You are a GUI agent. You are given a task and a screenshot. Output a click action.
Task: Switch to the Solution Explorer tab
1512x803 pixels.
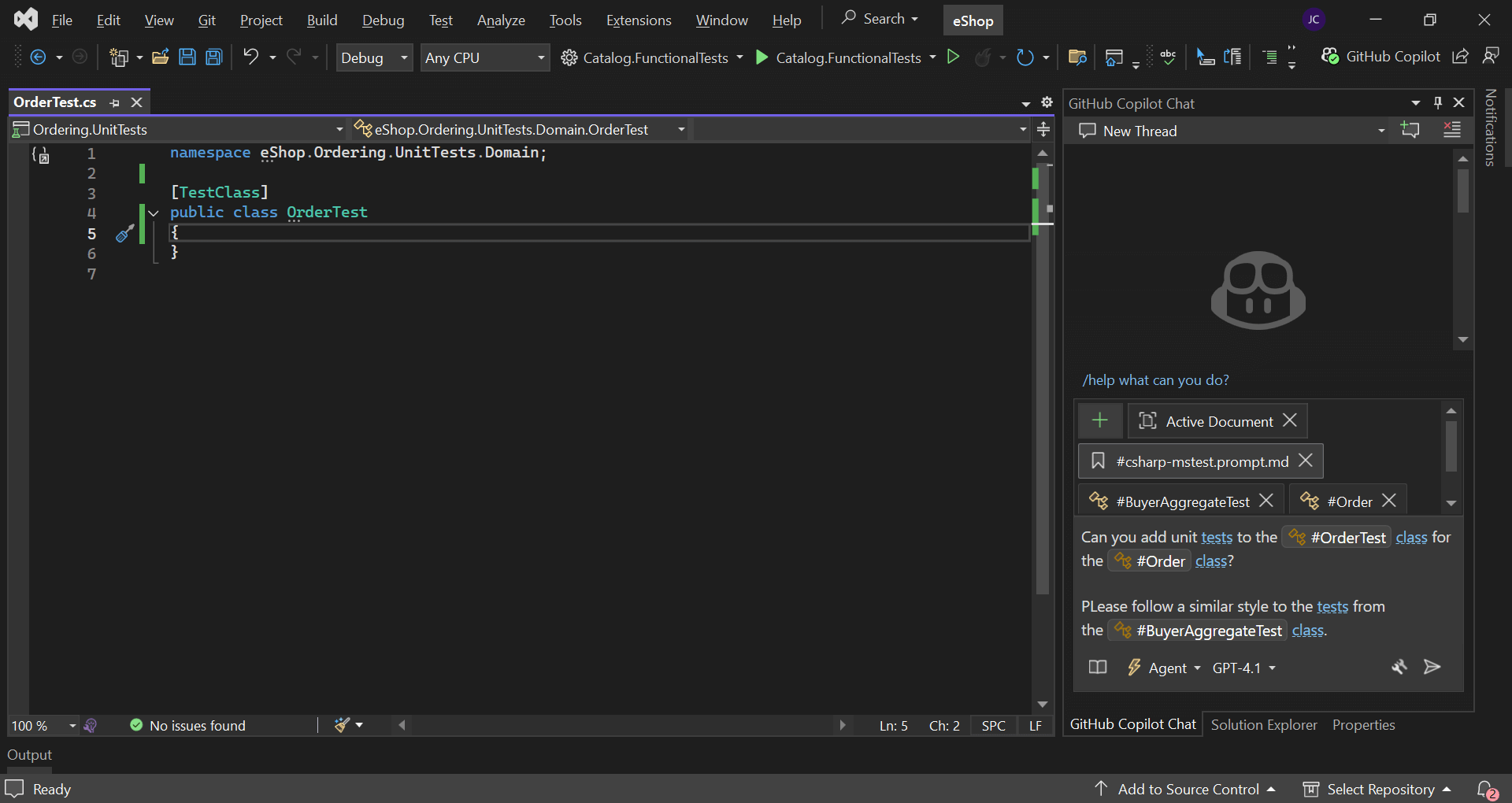[1263, 724]
